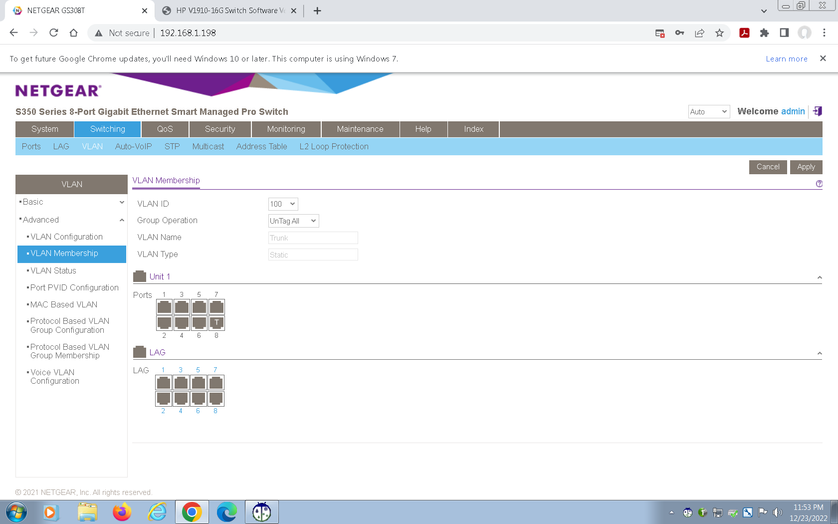Go to the Ports submenu
The image size is (838, 524).
(x=31, y=147)
